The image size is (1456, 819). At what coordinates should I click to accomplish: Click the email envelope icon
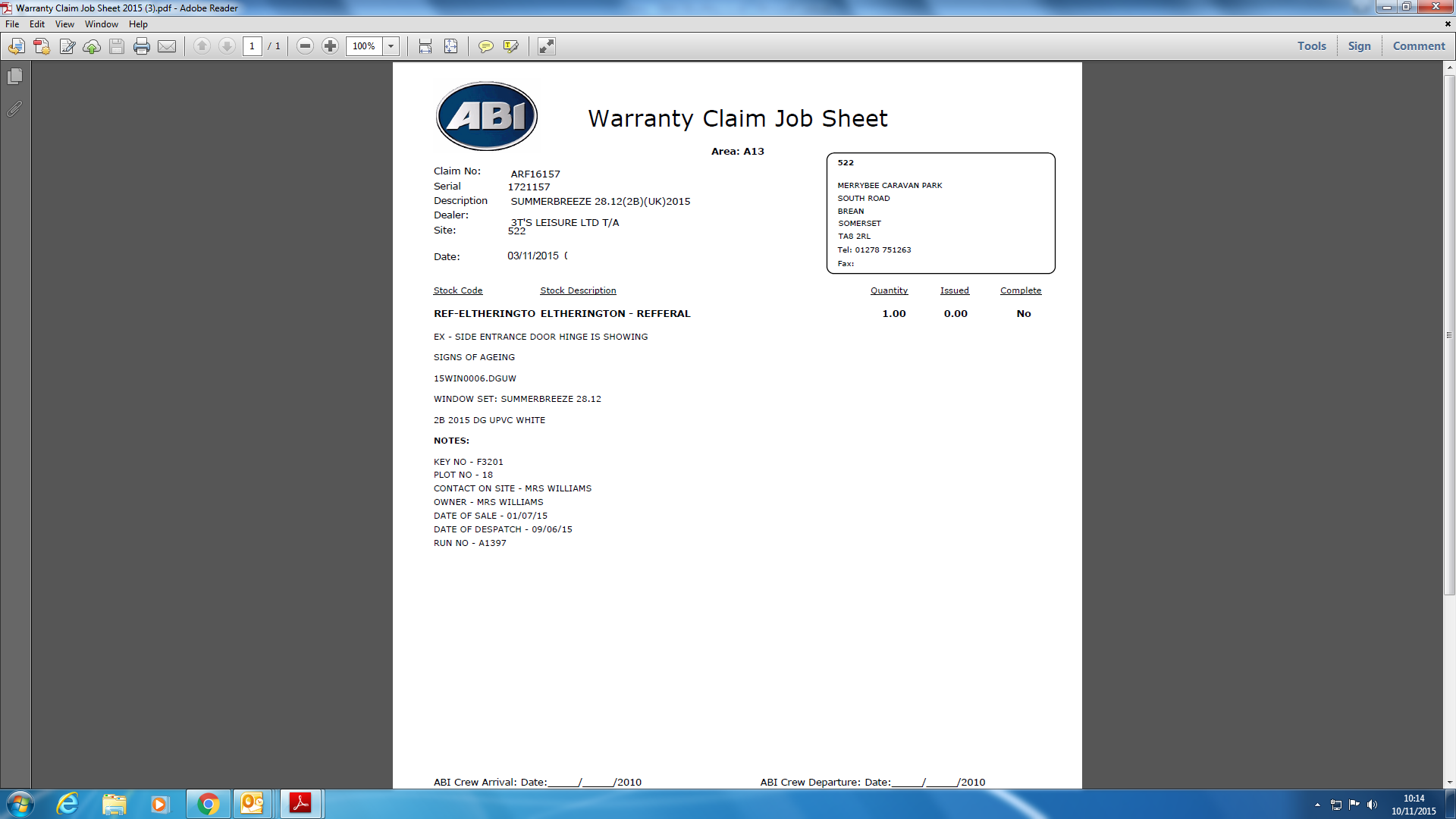[x=167, y=46]
